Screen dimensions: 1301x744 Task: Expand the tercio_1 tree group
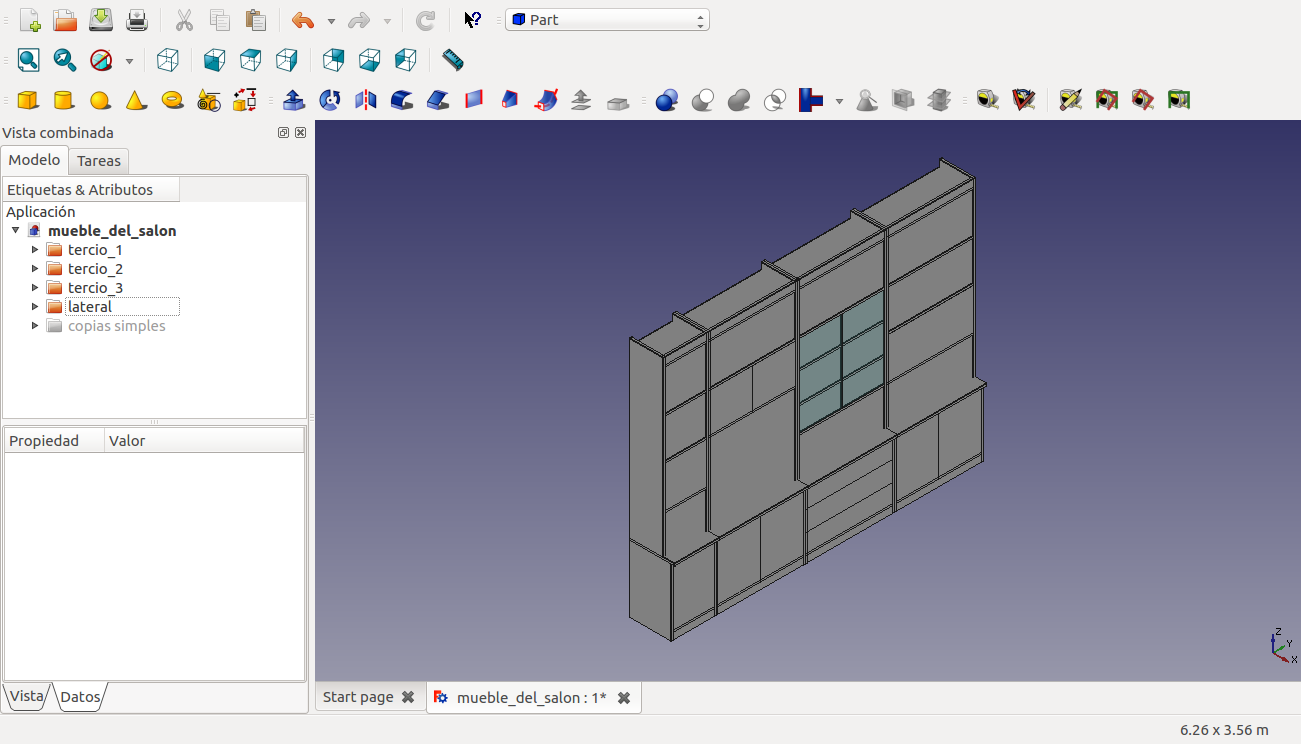[36, 250]
